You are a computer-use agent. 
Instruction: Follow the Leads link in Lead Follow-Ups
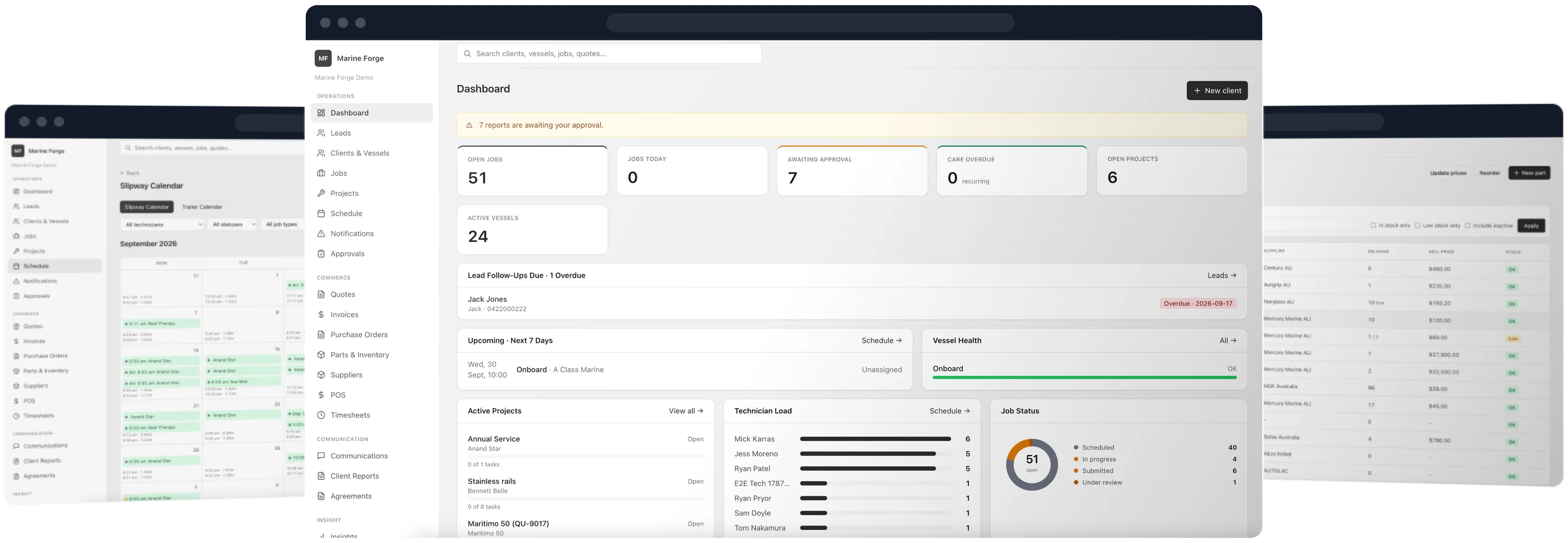pyautogui.click(x=1221, y=276)
